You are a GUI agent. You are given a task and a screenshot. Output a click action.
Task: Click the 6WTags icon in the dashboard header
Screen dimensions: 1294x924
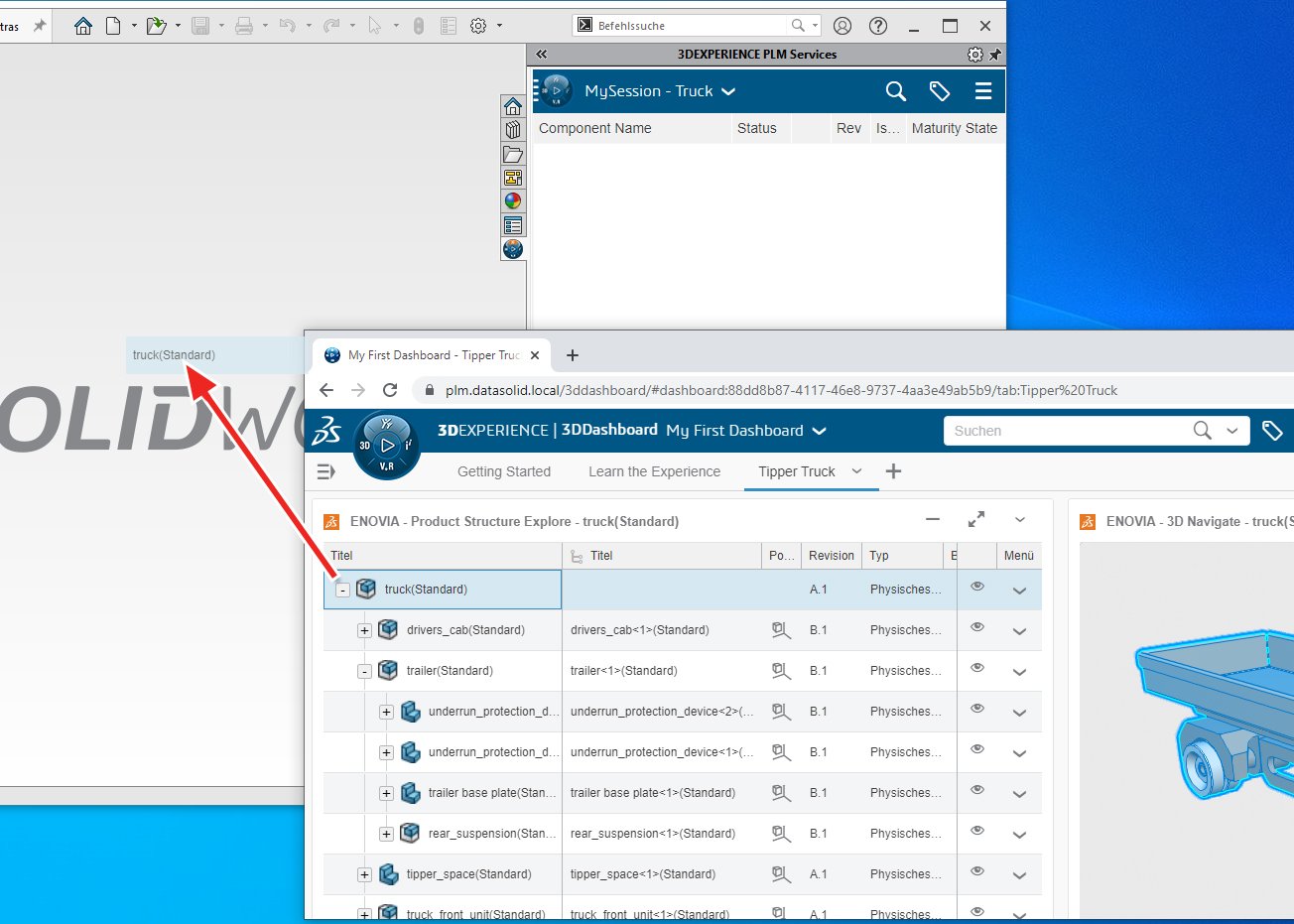pyautogui.click(x=1273, y=431)
